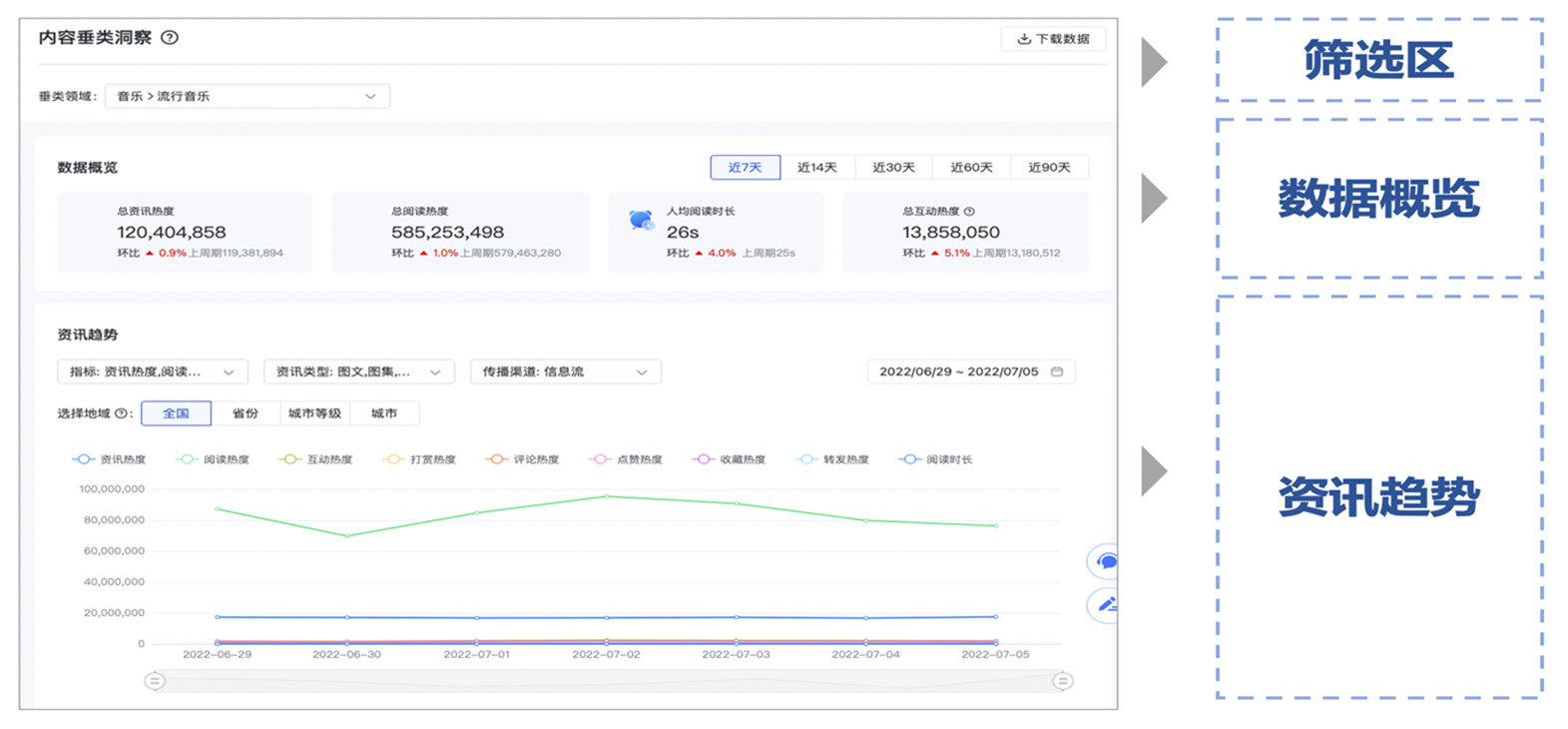Click the 人均阅读时长 chat bubble icon
The image size is (1568, 729).
(x=641, y=221)
